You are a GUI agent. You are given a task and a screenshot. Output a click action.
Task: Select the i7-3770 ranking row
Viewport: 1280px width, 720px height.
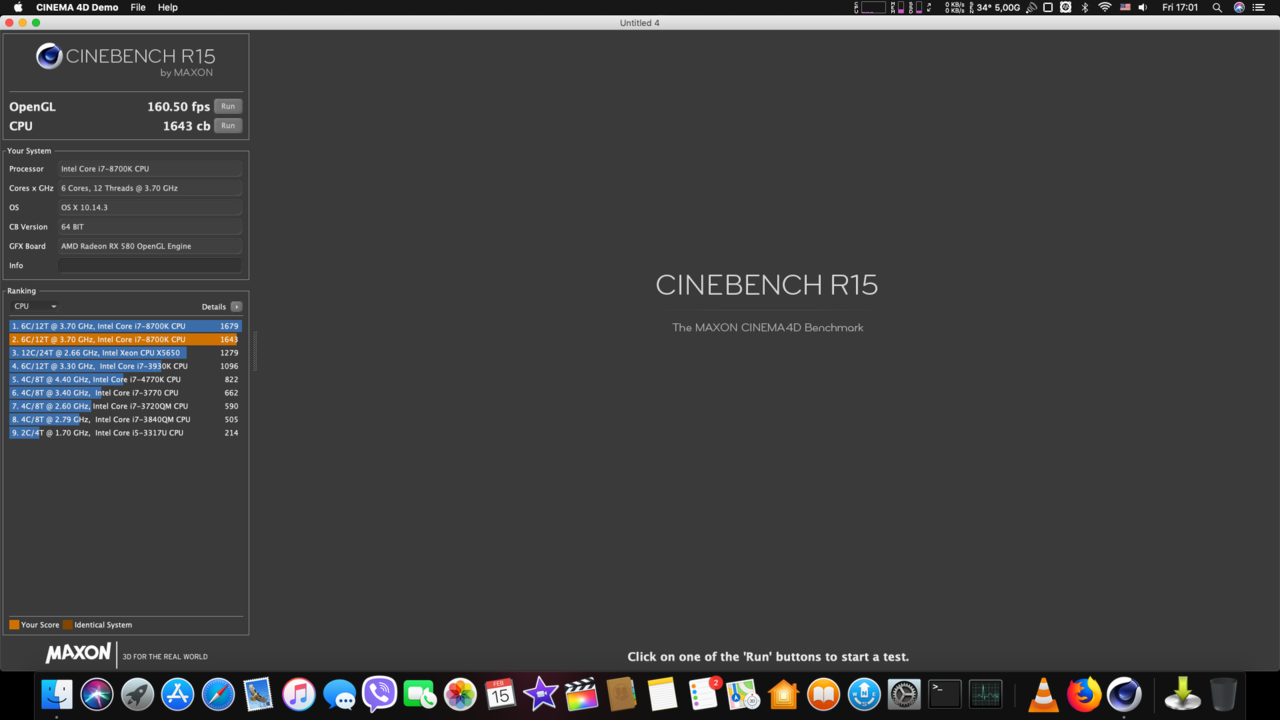click(x=126, y=393)
